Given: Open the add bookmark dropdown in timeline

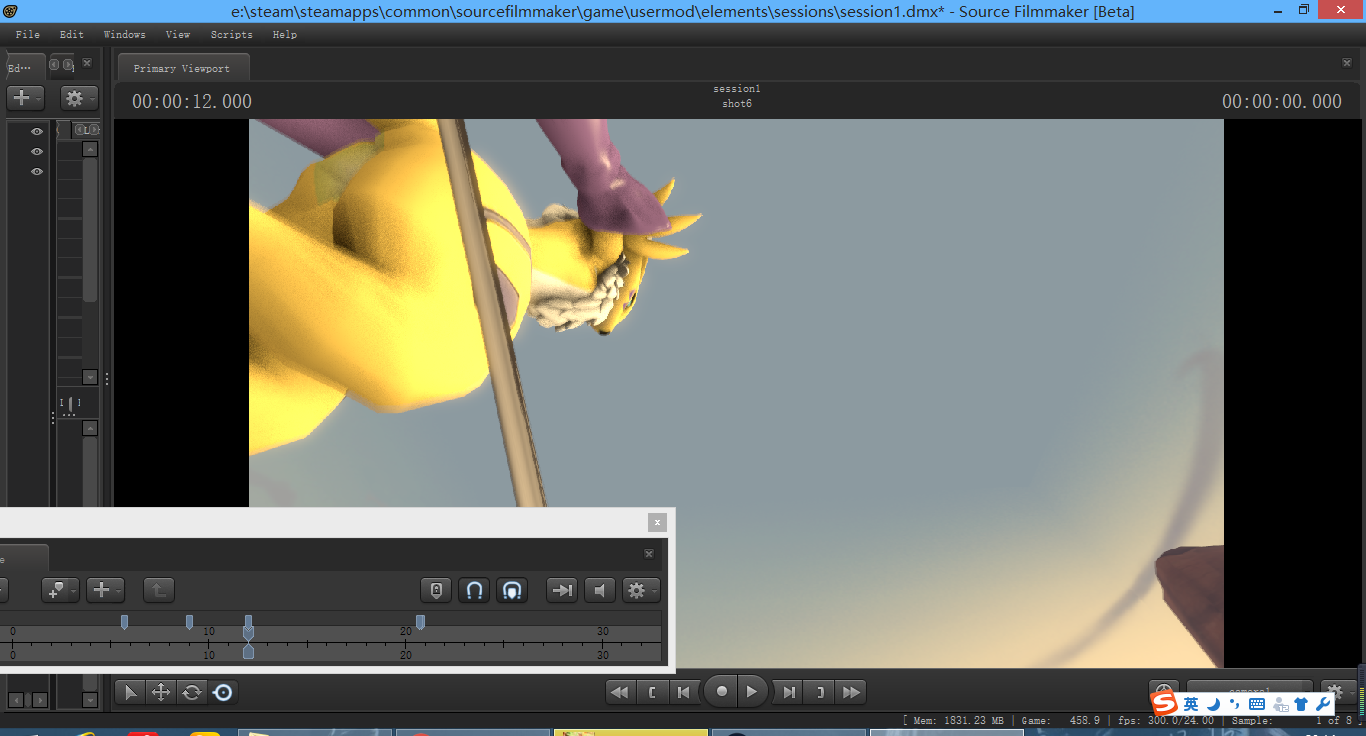Looking at the screenshot, I should (60, 590).
